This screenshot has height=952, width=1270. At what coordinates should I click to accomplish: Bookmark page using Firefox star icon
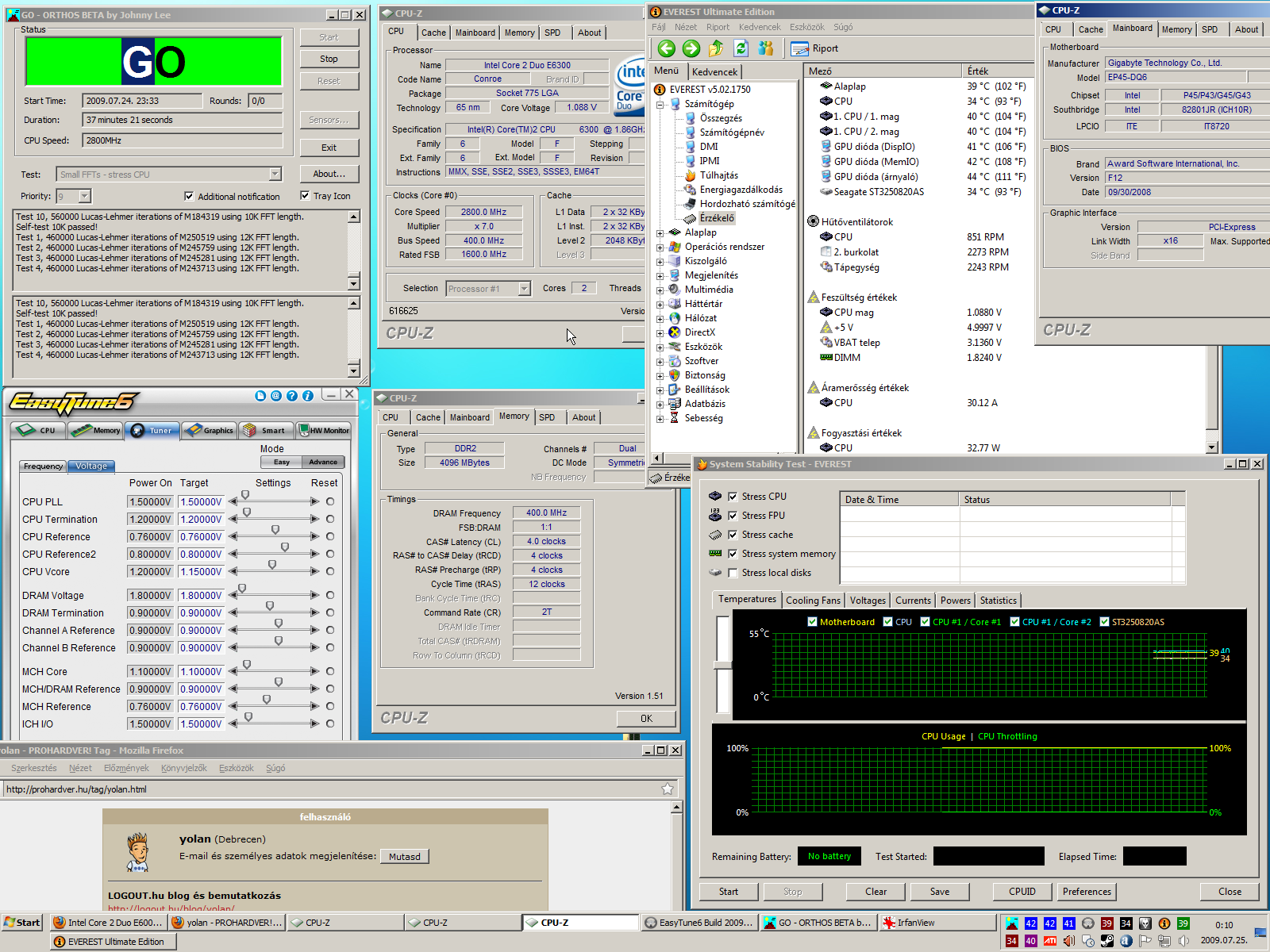click(x=667, y=789)
